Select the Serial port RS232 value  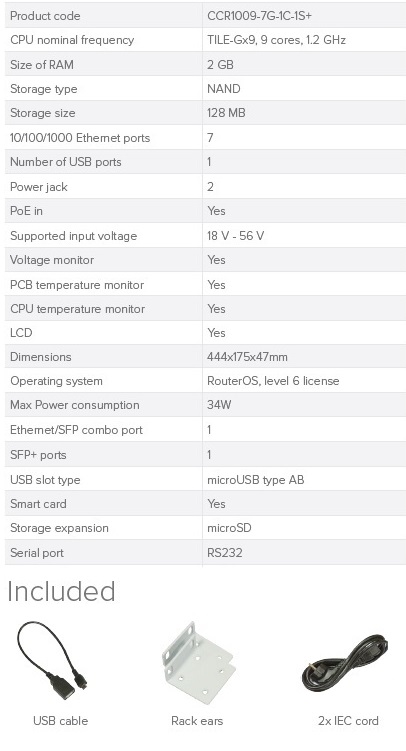click(x=225, y=553)
